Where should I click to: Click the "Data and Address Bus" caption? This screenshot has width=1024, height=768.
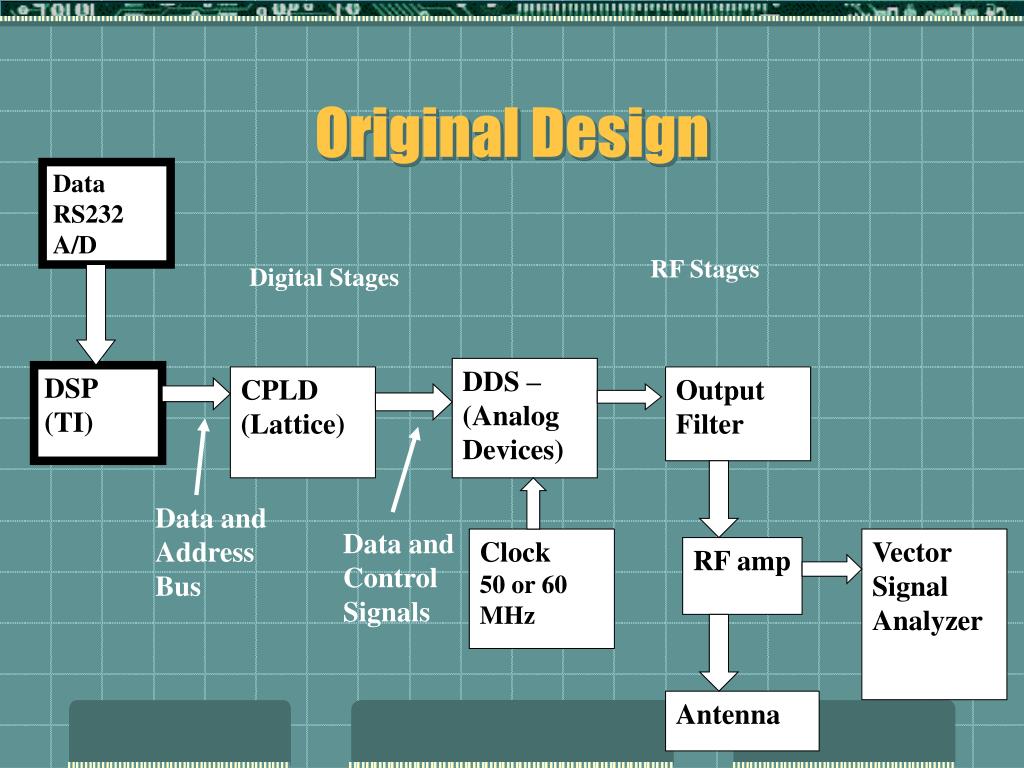pos(210,552)
